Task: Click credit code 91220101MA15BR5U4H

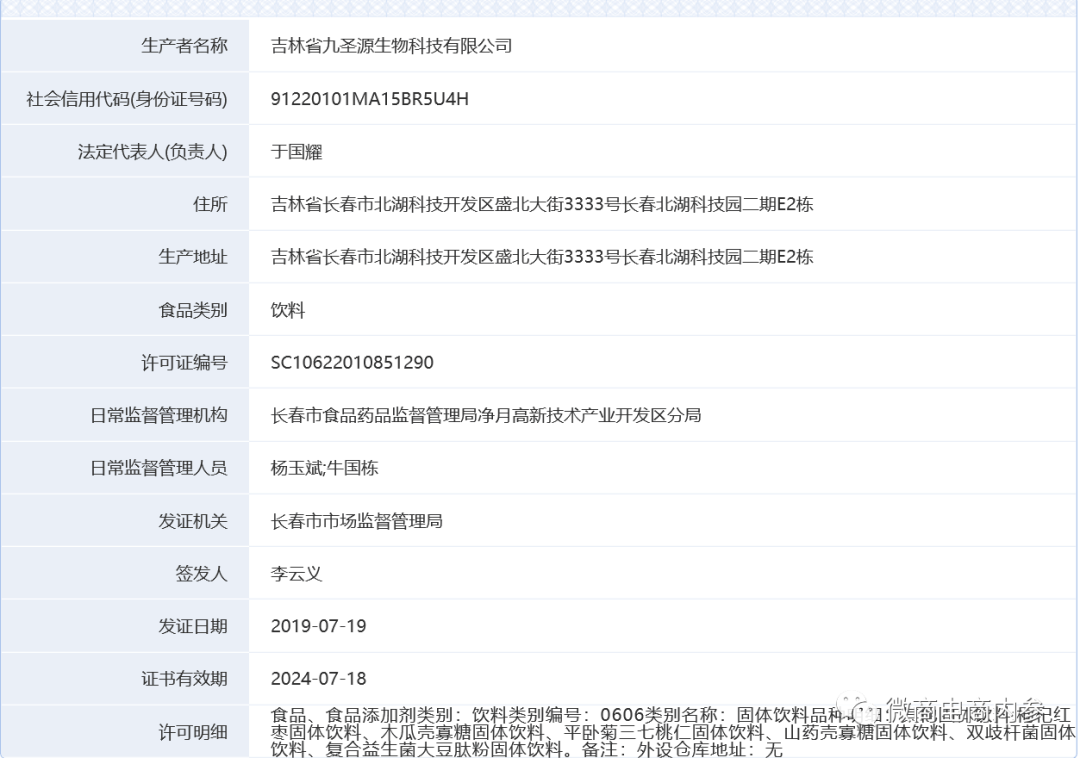Action: 369,98
